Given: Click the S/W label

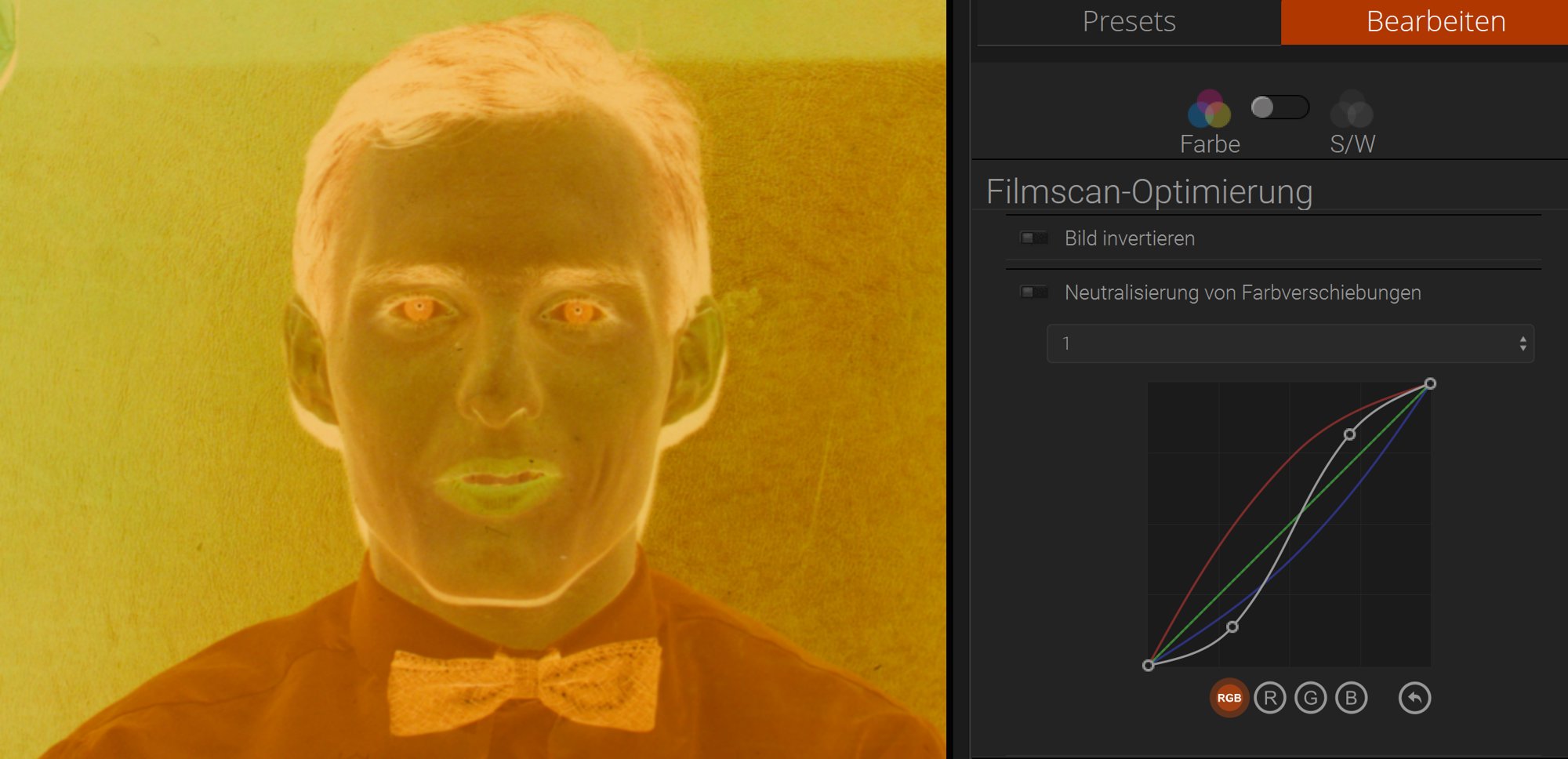Looking at the screenshot, I should 1352,144.
